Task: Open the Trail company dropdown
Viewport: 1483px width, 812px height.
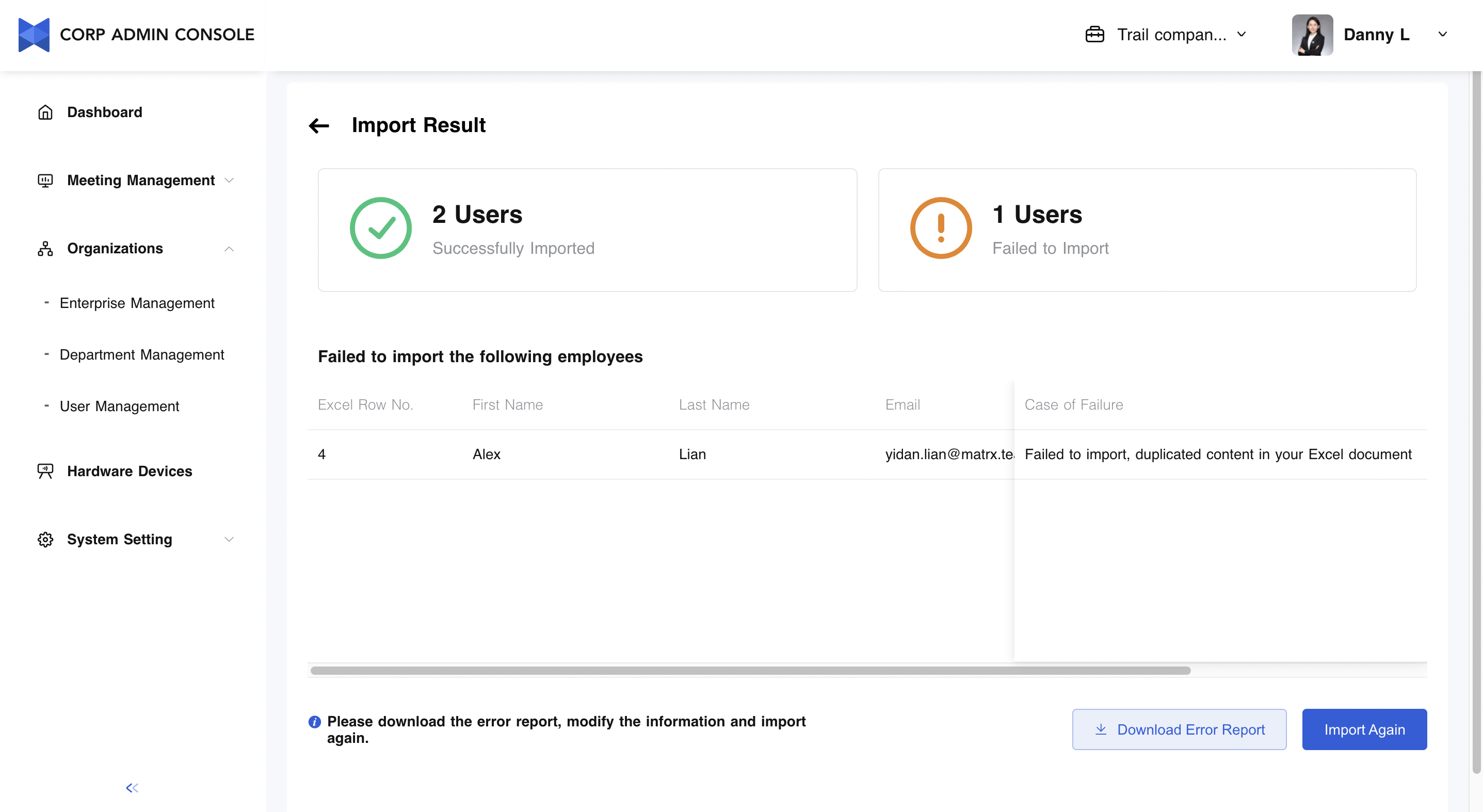Action: pyautogui.click(x=1241, y=35)
